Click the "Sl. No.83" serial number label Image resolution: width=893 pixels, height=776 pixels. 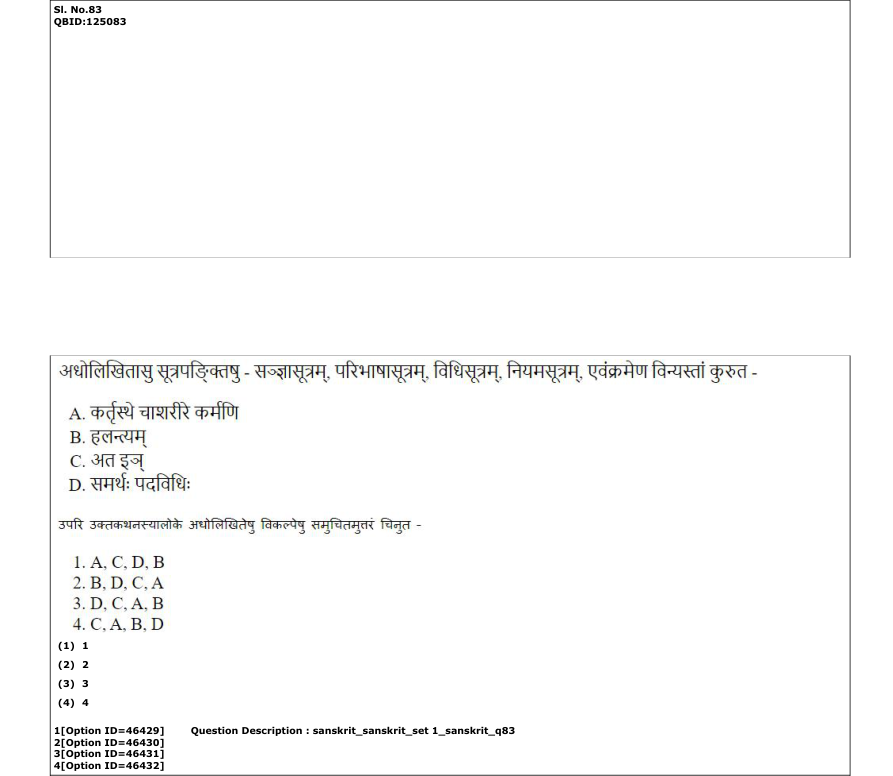tap(77, 10)
